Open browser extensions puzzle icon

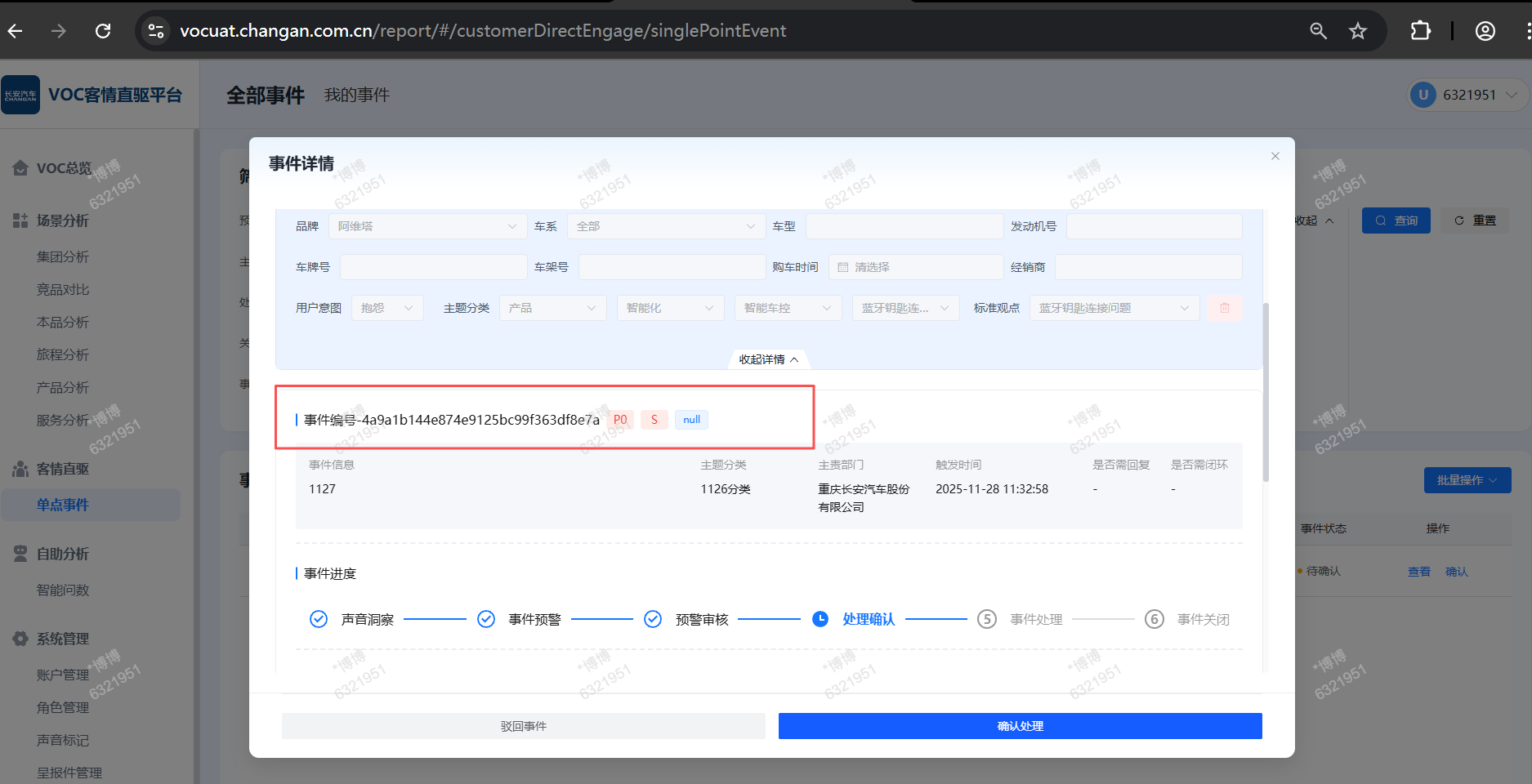click(x=1420, y=31)
